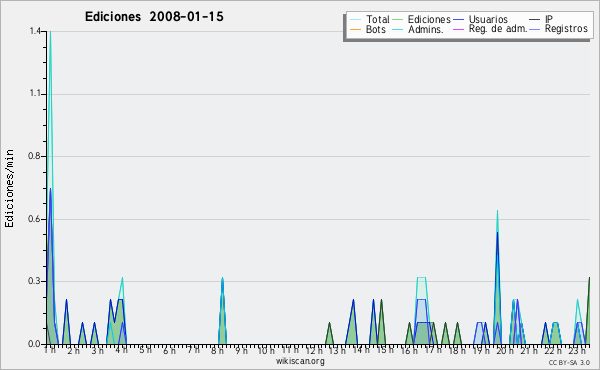Click the 'Bots' legend label
Viewport: 600px width, 370px height.
coord(375,29)
